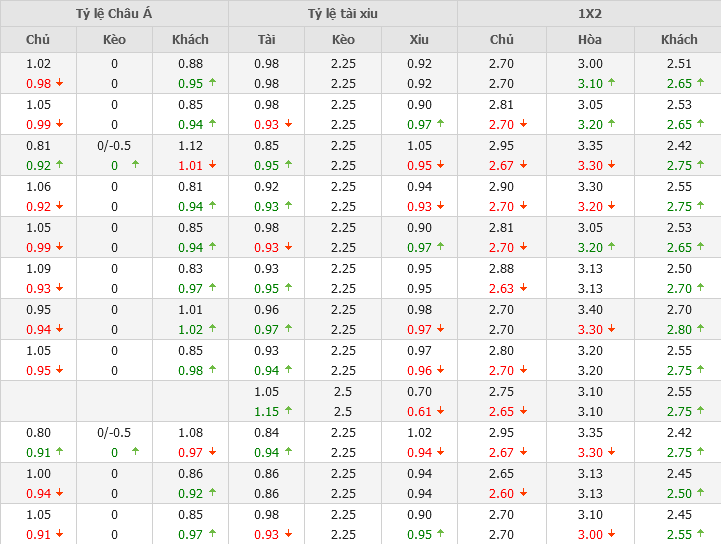This screenshot has height=544, width=721.
Task: Click the Tài column header
Action: pyautogui.click(x=266, y=40)
